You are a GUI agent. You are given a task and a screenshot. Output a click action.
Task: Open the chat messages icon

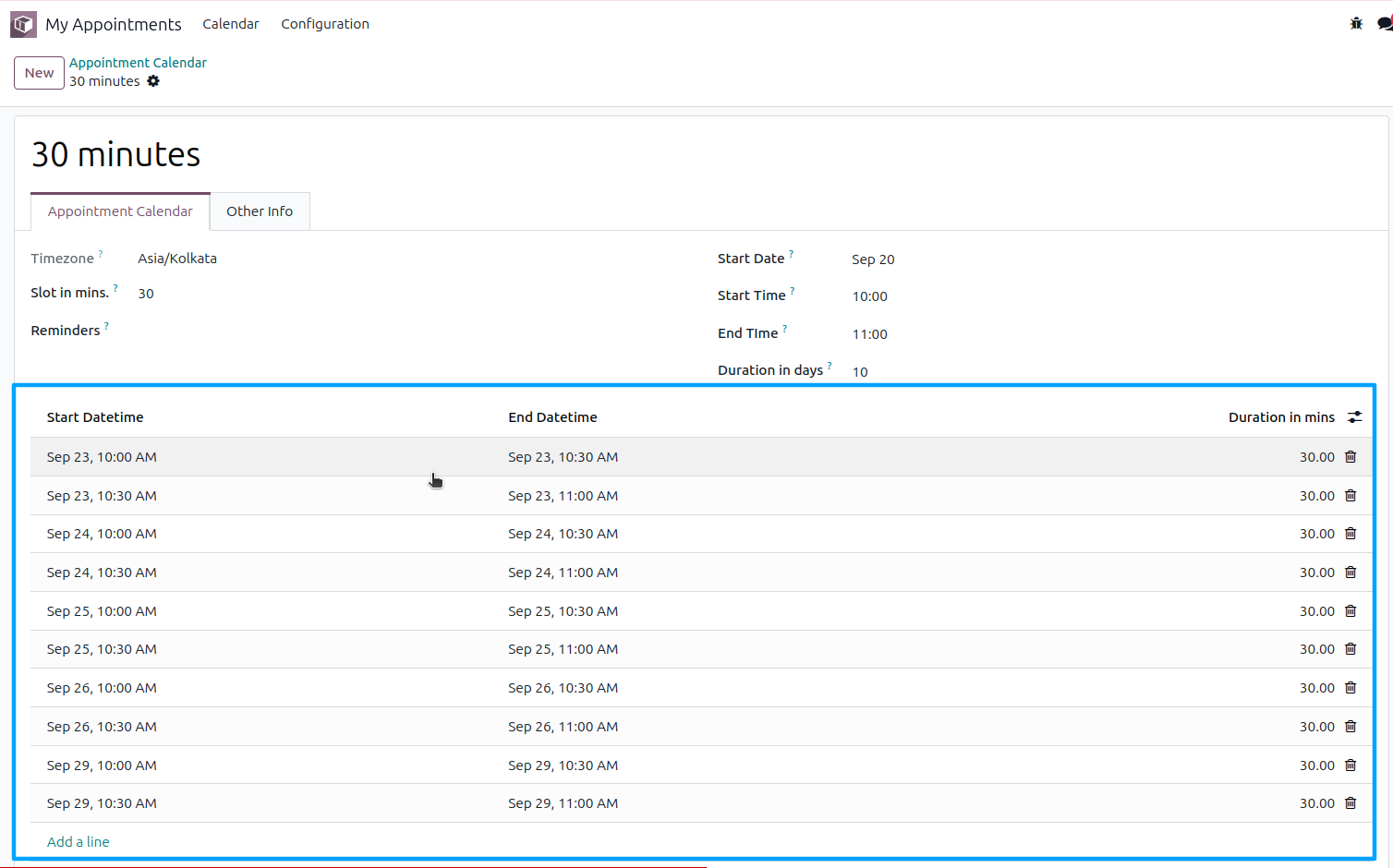[1384, 24]
